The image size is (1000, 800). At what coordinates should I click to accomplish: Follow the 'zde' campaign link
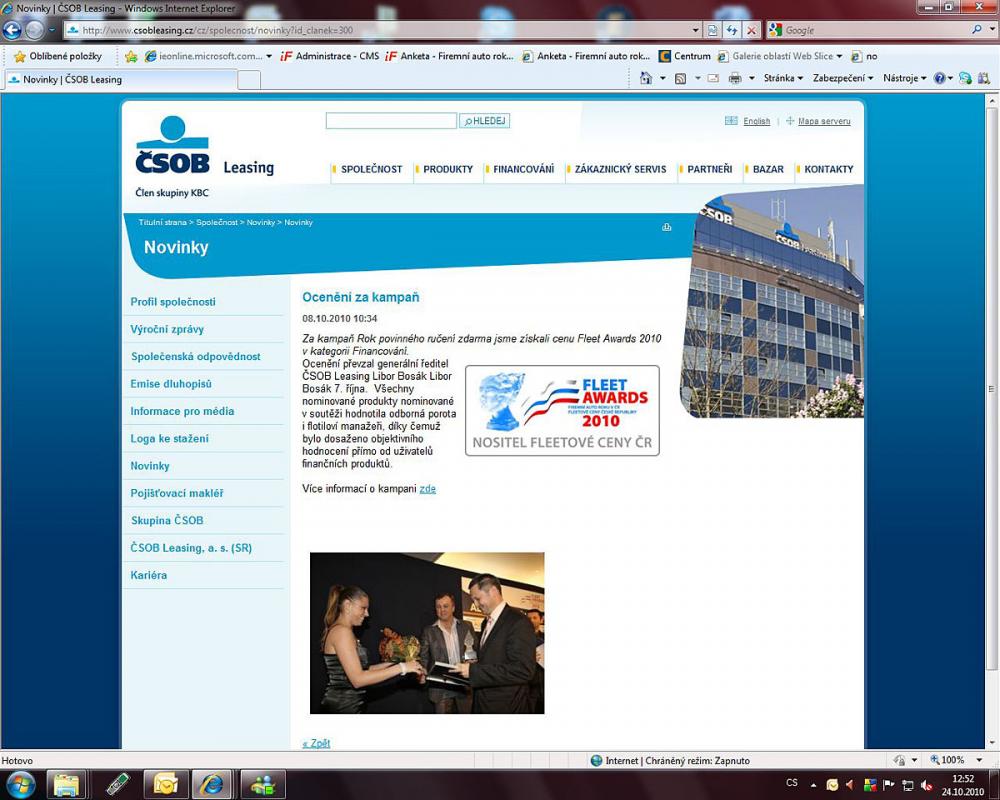tap(427, 489)
